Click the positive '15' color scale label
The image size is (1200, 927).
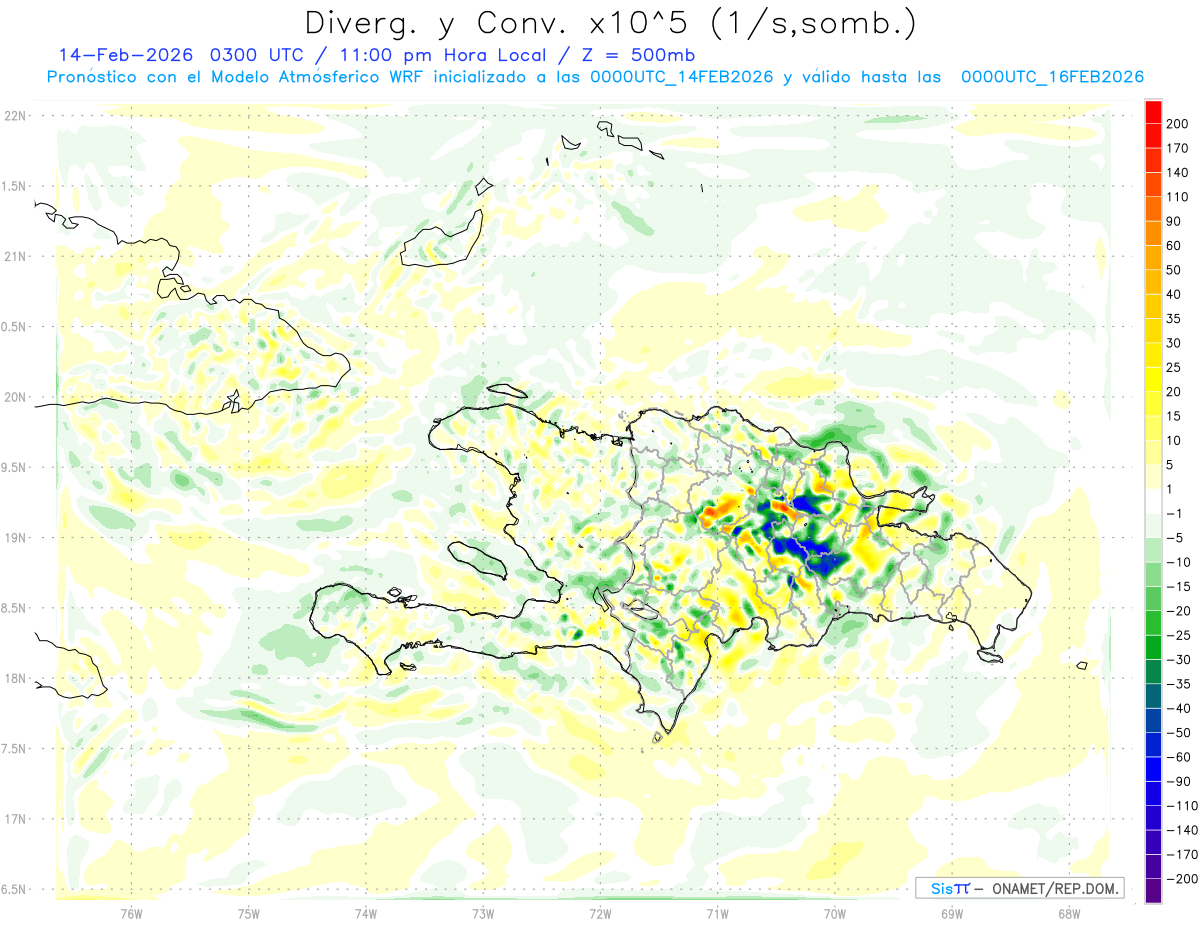[x=1174, y=416]
